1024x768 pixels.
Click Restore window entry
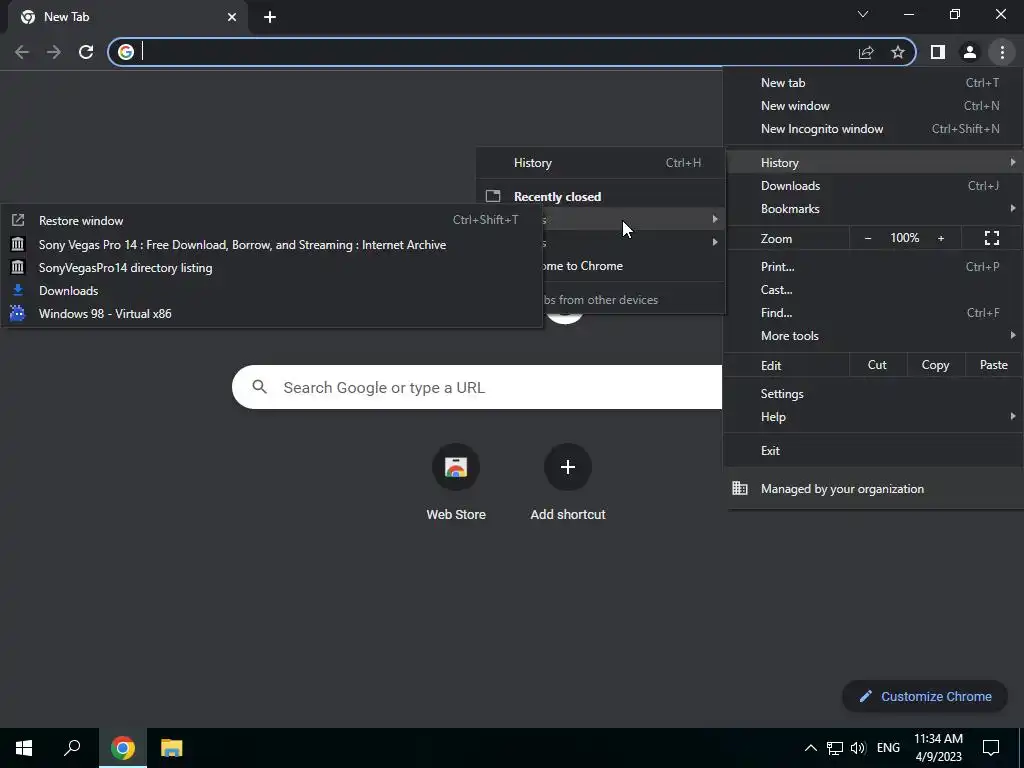pyautogui.click(x=272, y=221)
